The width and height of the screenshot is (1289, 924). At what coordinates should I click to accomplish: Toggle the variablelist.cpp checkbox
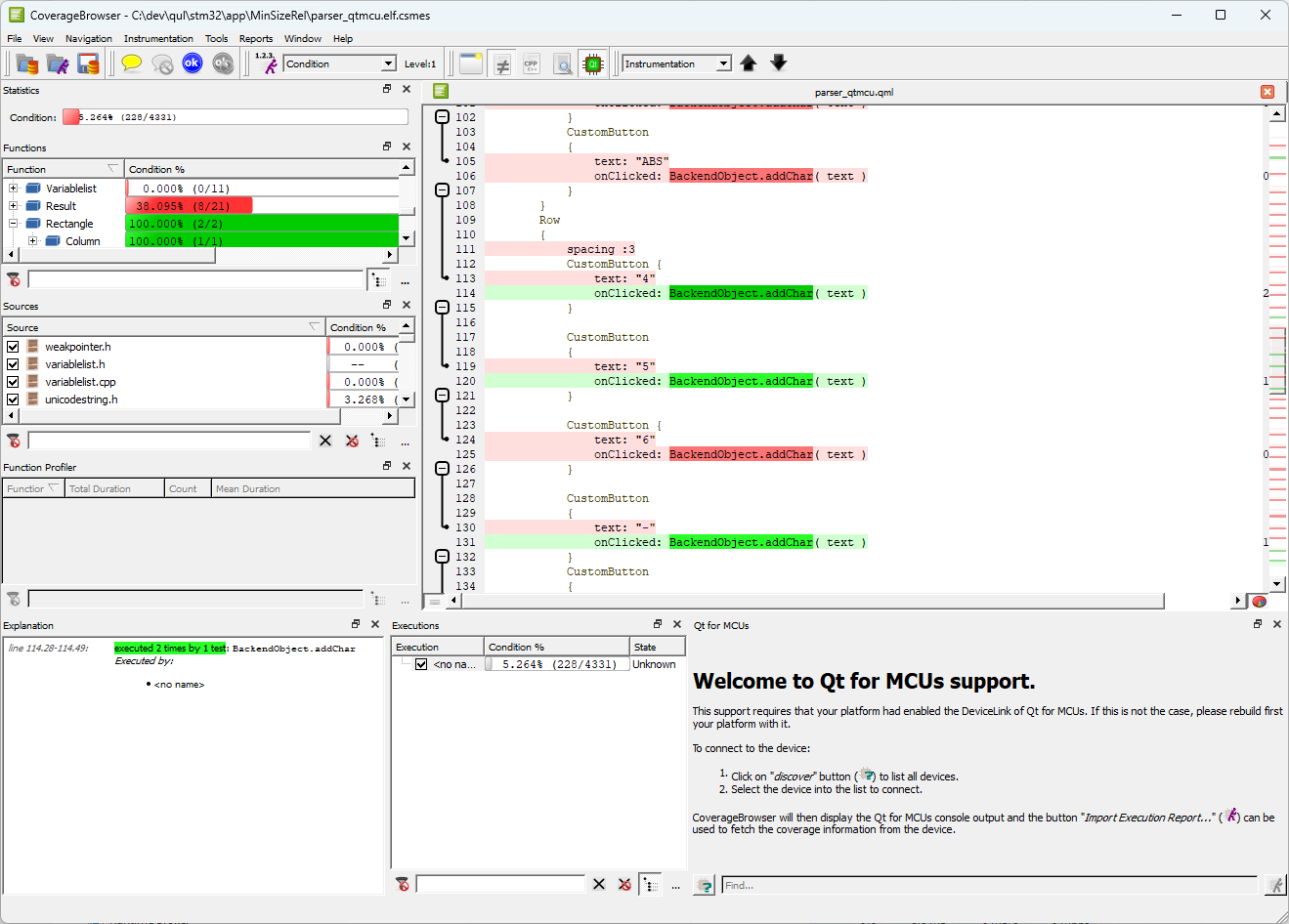point(13,382)
